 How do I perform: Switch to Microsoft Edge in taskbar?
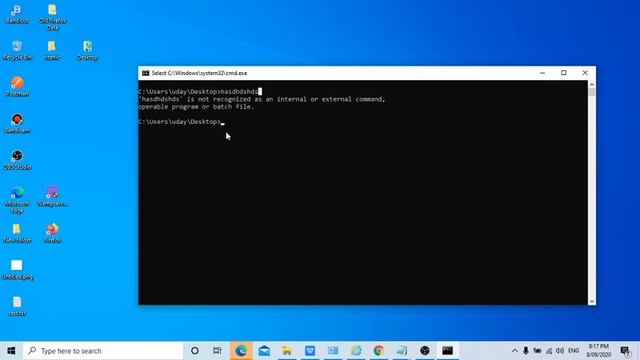[241, 351]
